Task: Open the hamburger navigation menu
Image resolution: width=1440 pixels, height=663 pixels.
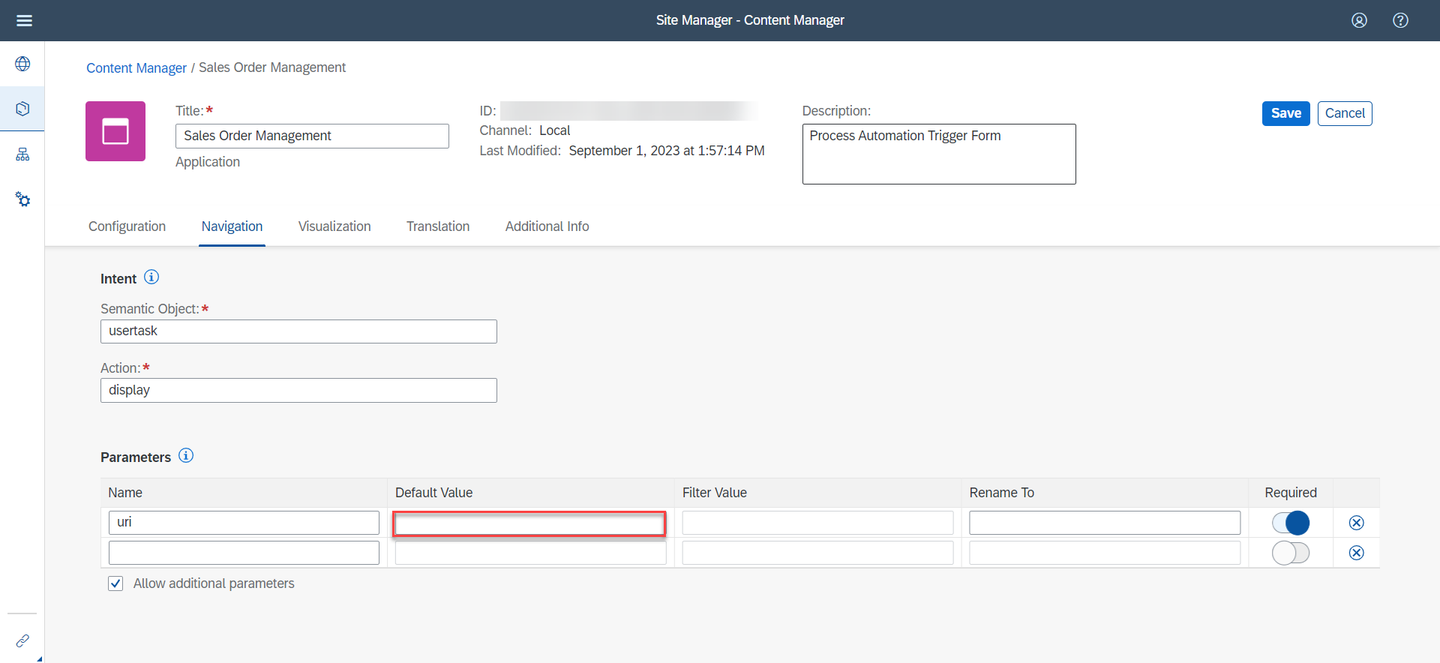Action: coord(24,20)
